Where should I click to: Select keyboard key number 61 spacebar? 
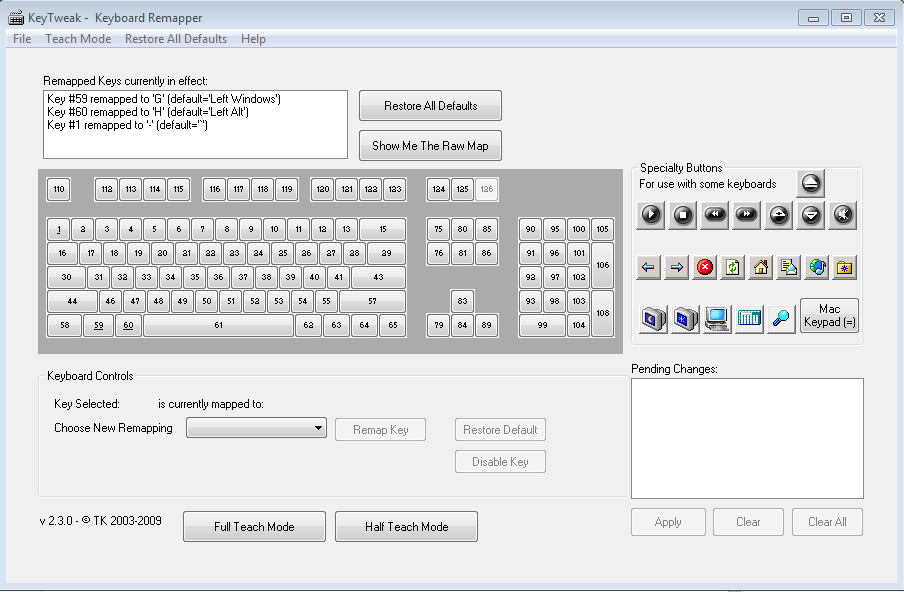point(219,325)
